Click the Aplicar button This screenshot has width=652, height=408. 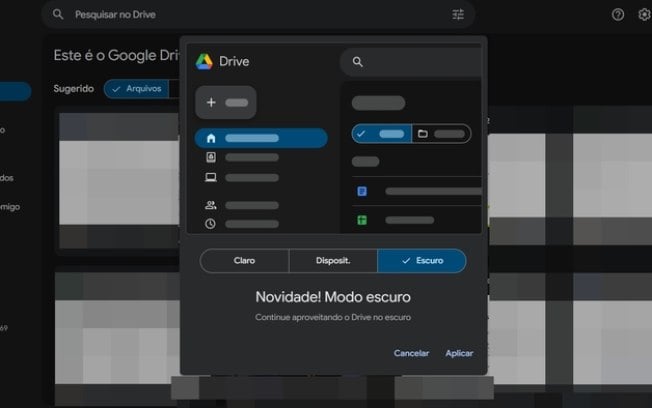pyautogui.click(x=459, y=353)
